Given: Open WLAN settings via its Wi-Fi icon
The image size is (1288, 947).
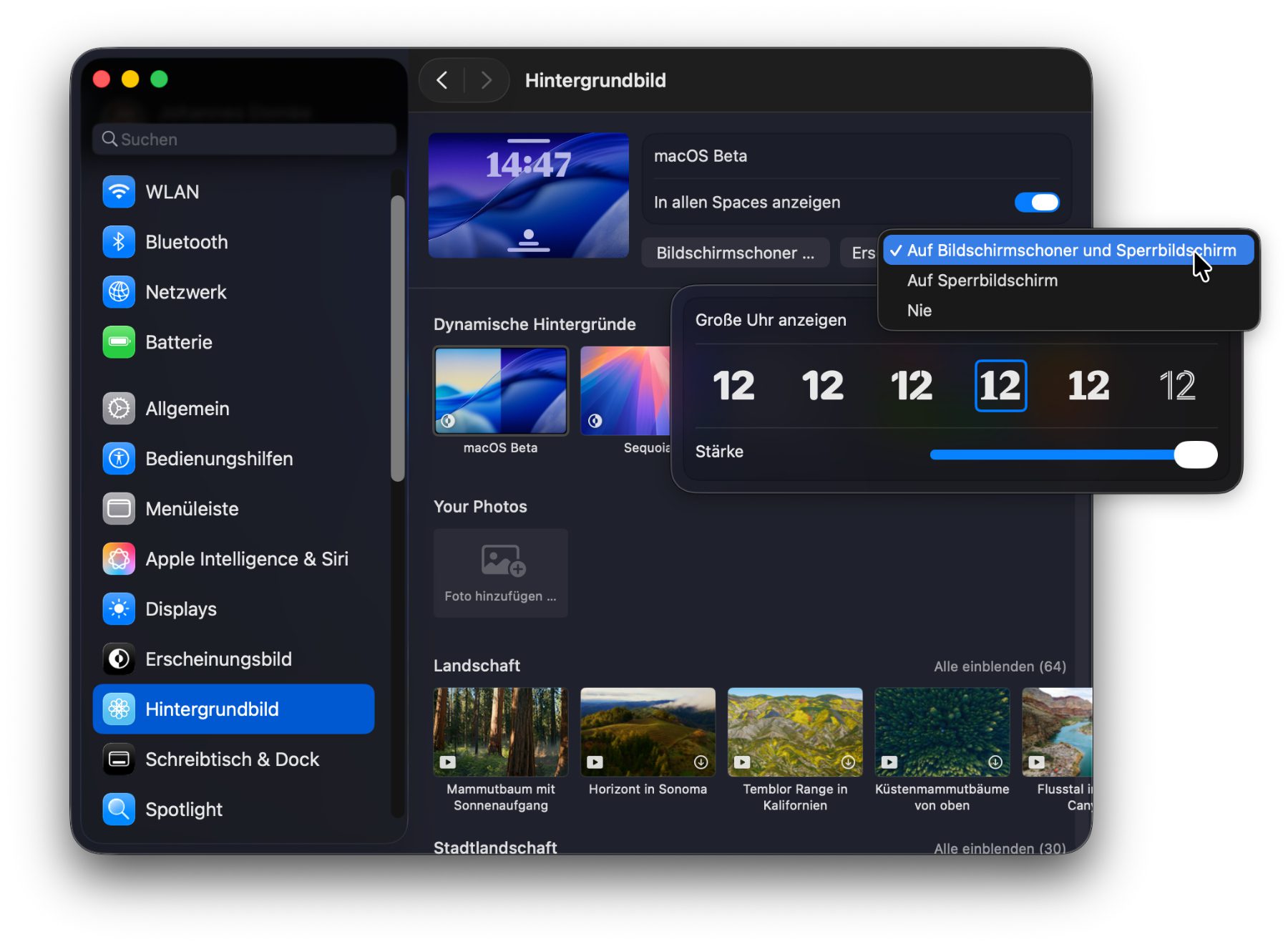Looking at the screenshot, I should point(119,192).
